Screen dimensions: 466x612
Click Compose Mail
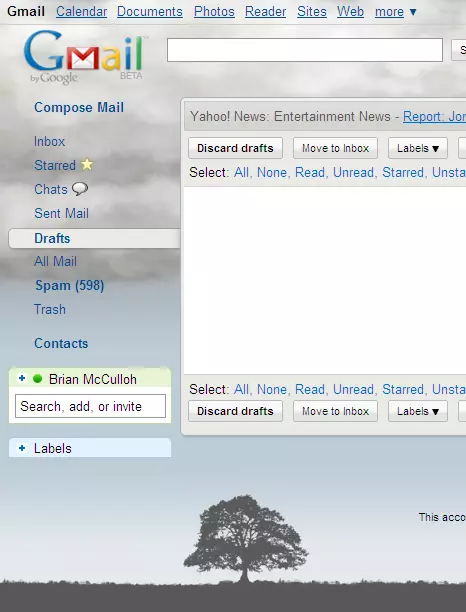(79, 107)
